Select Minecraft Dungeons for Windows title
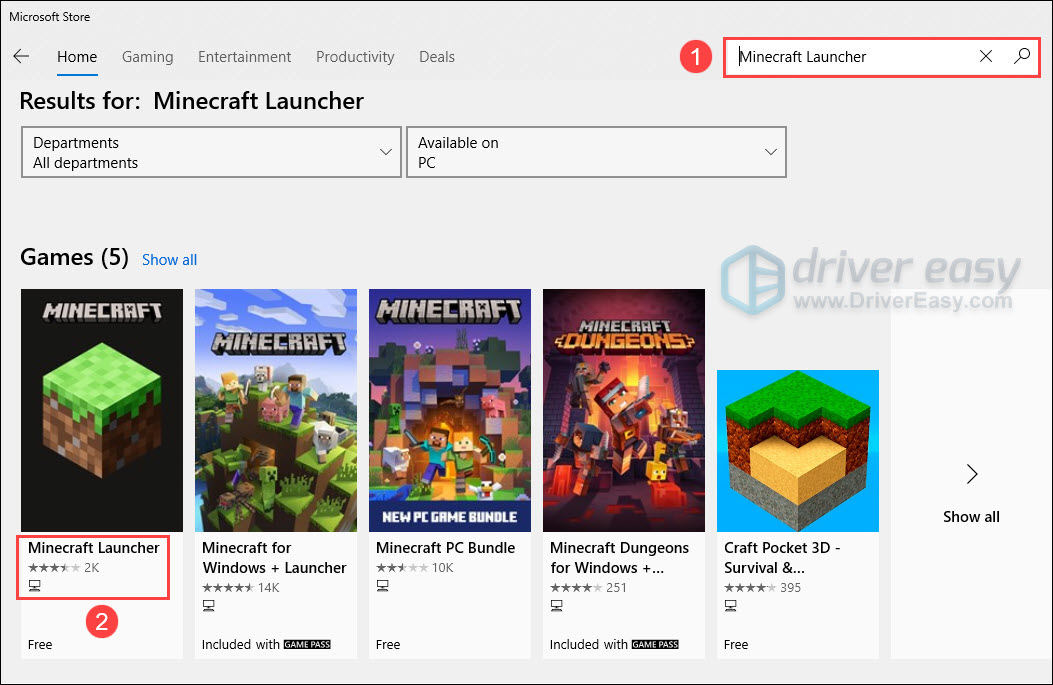The image size is (1053, 685). click(x=619, y=558)
